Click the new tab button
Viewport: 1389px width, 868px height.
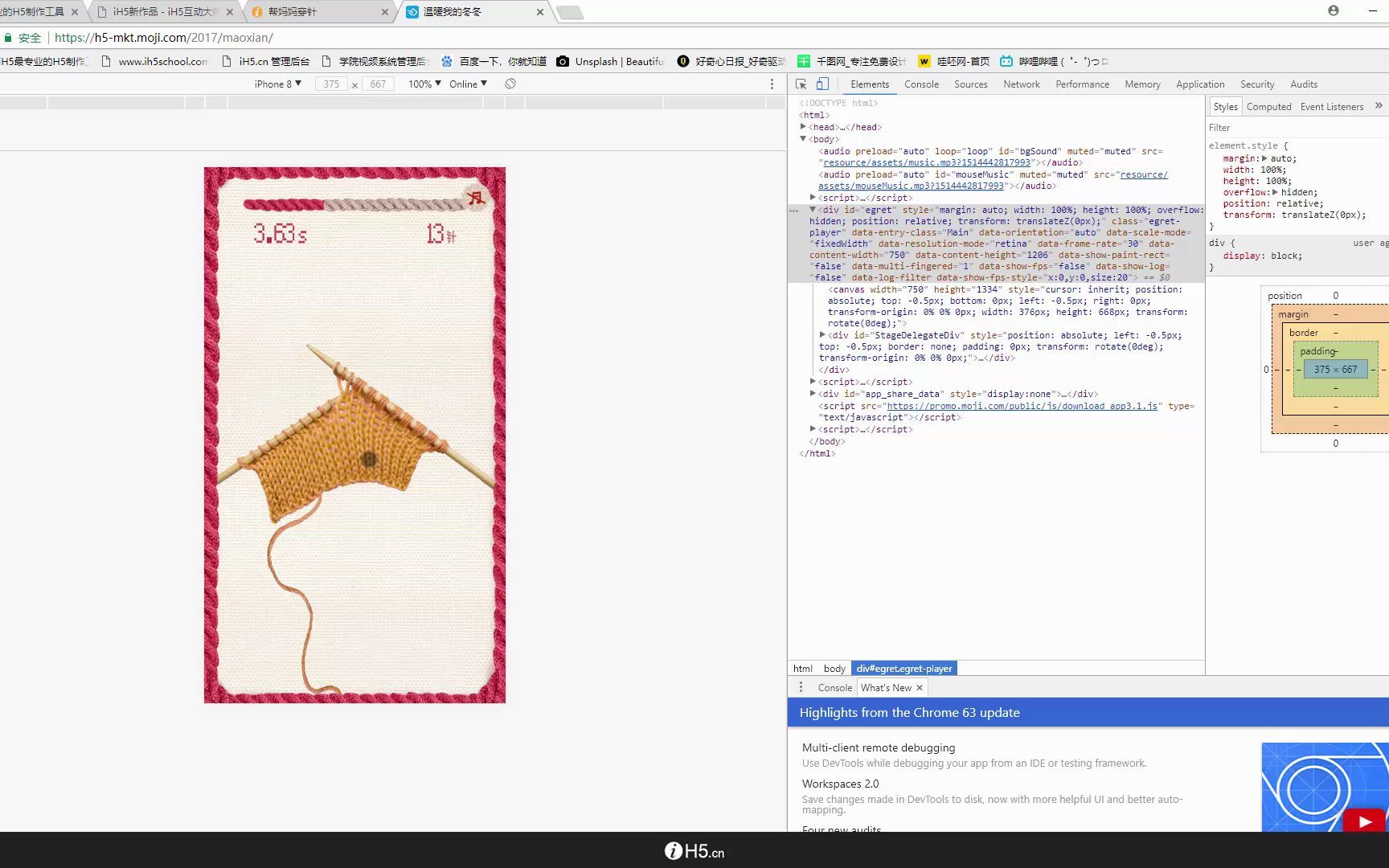569,12
